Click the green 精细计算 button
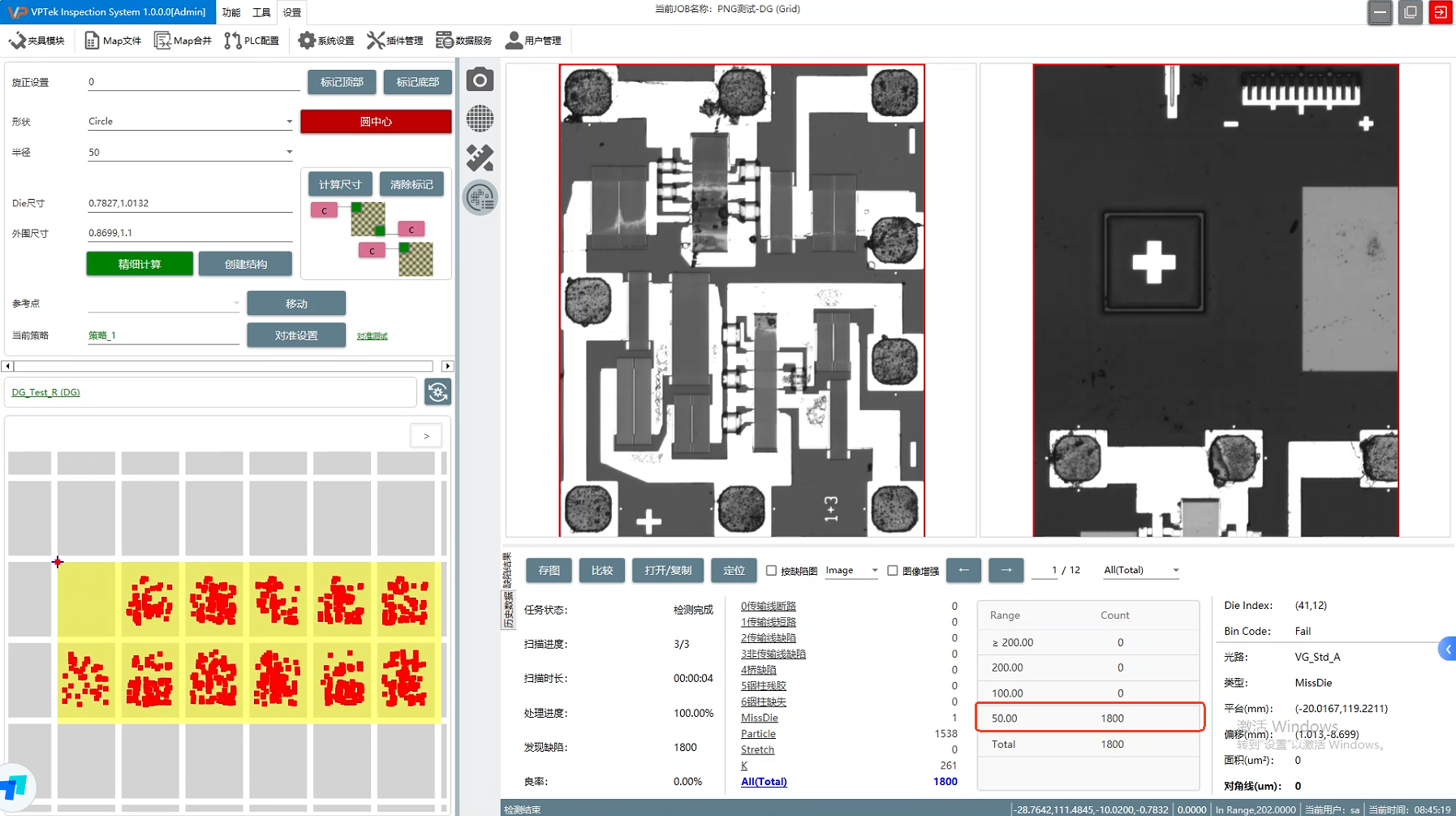This screenshot has height=816, width=1456. (140, 264)
